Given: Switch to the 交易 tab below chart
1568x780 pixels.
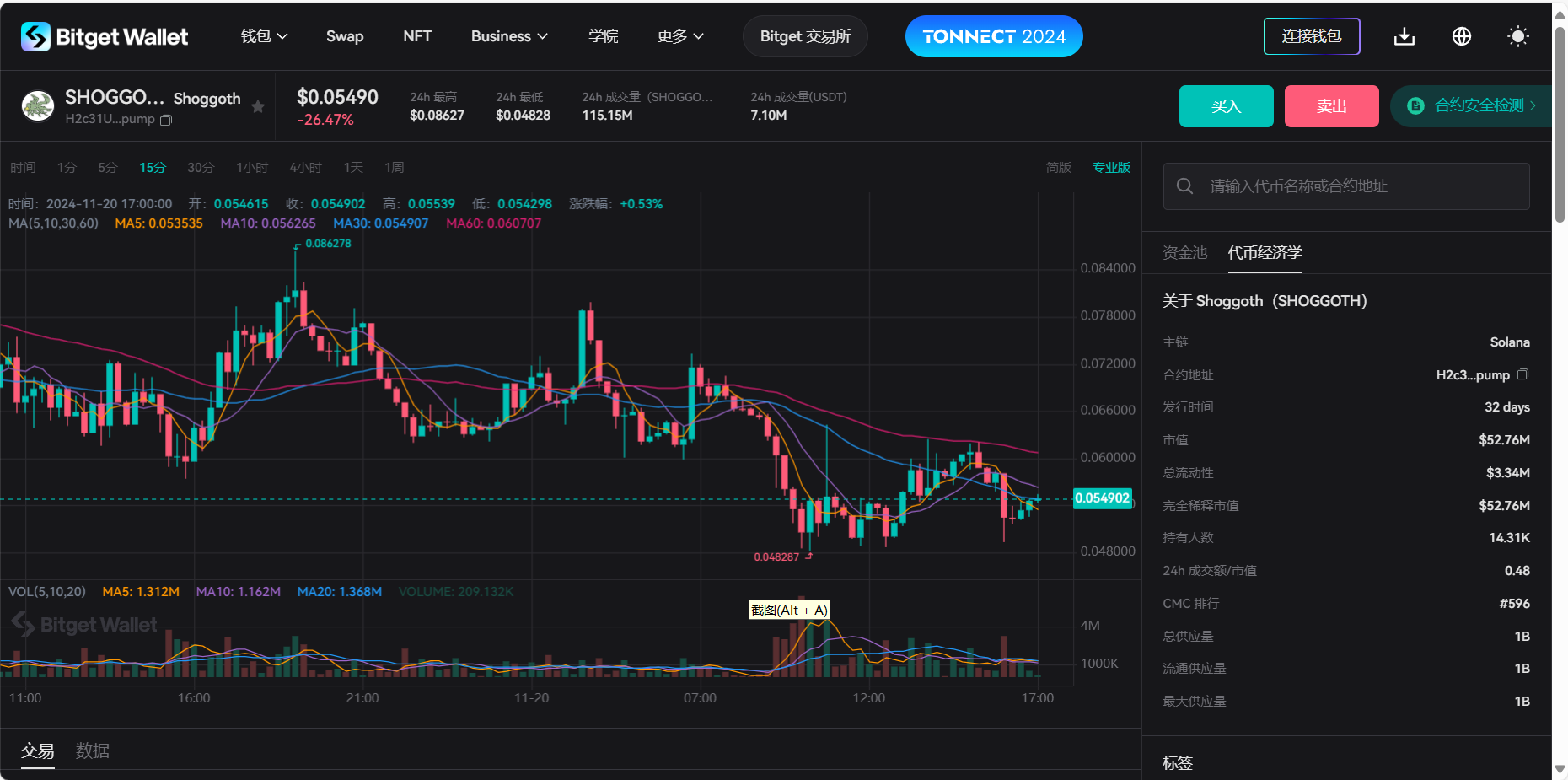Looking at the screenshot, I should 37,750.
